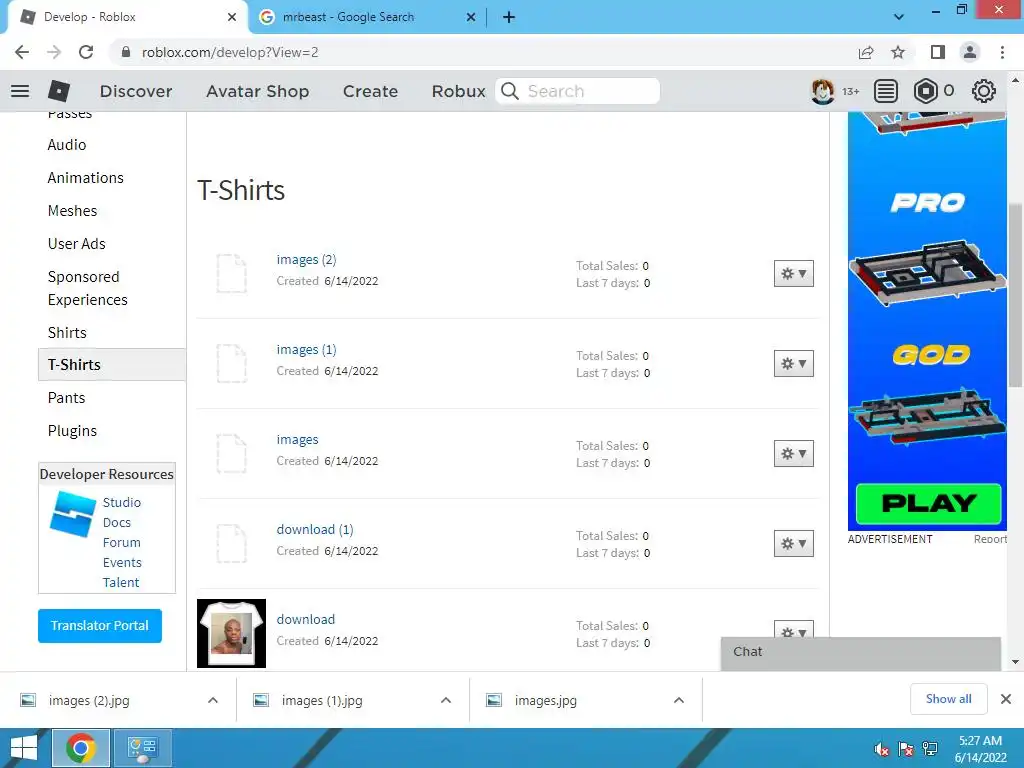The width and height of the screenshot is (1024, 768).
Task: Open options arrow for images (2).jpg download
Action: (x=213, y=700)
